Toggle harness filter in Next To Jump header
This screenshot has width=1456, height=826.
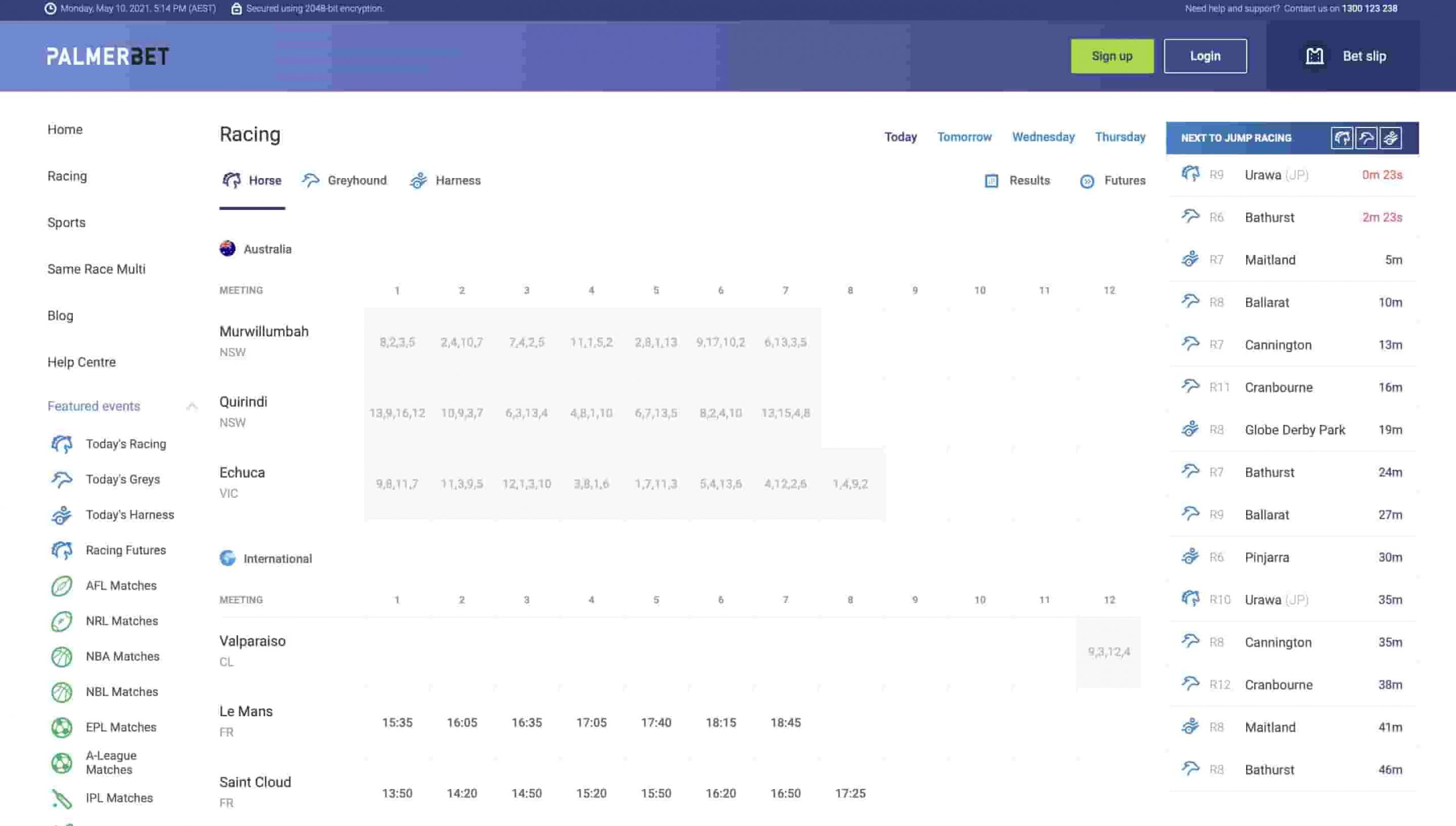click(1391, 138)
